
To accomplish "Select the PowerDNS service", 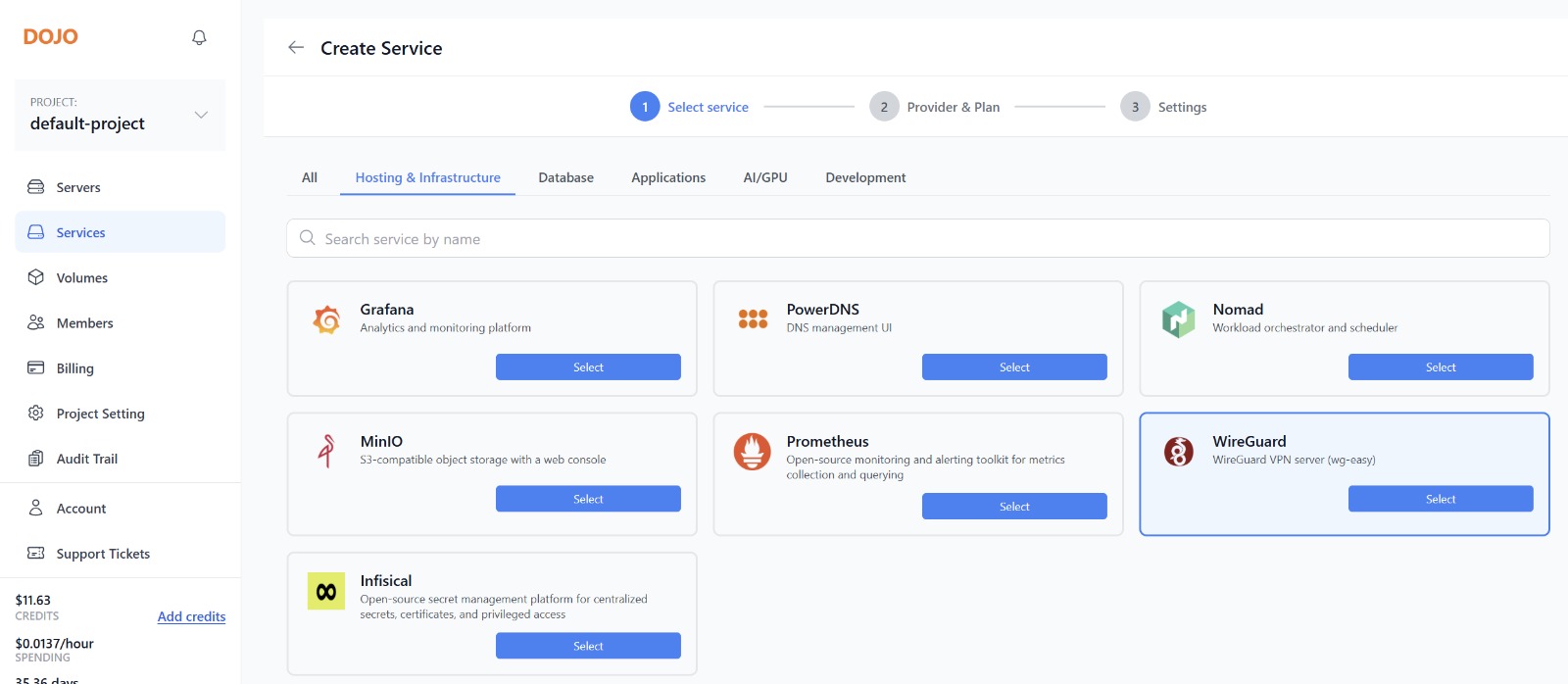I will click(1014, 366).
